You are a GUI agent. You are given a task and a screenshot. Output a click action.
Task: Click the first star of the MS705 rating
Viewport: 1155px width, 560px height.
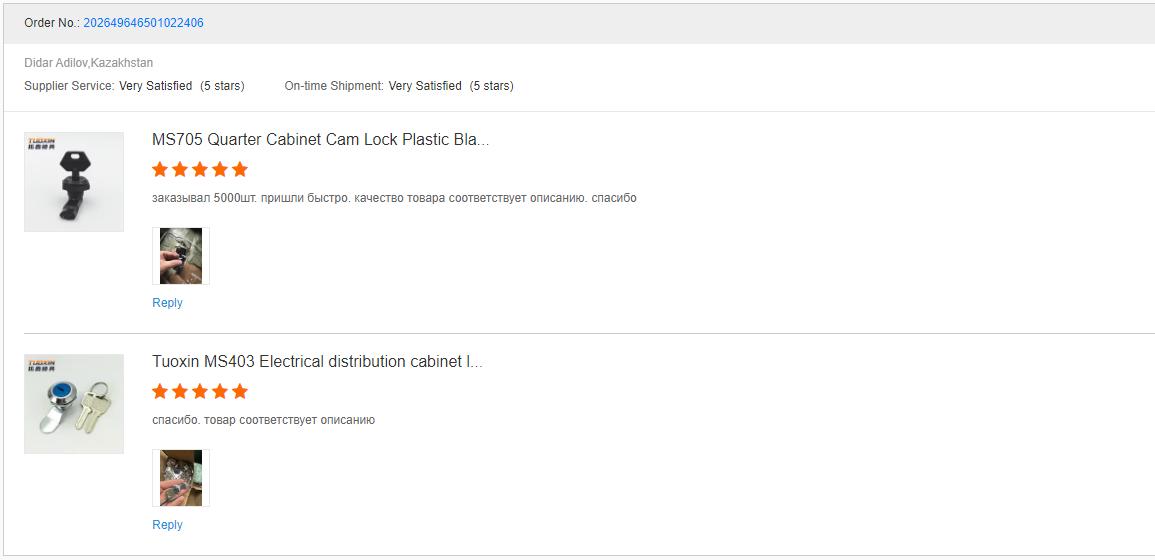tap(160, 170)
